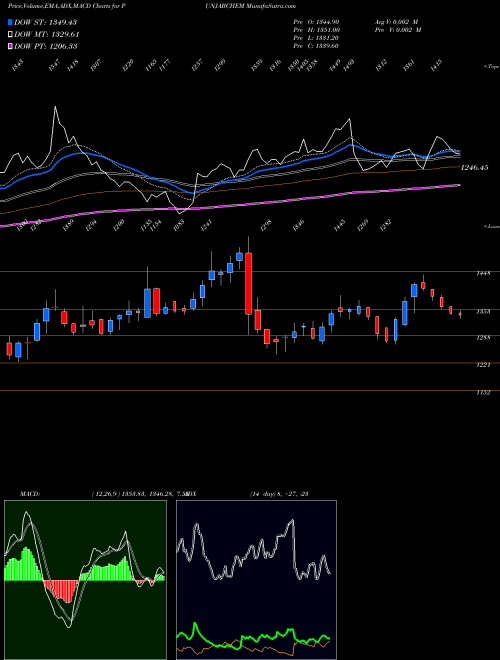The image size is (500, 660).
Task: Click the Avg V: 0.002 M label
Action: [x=397, y=22]
